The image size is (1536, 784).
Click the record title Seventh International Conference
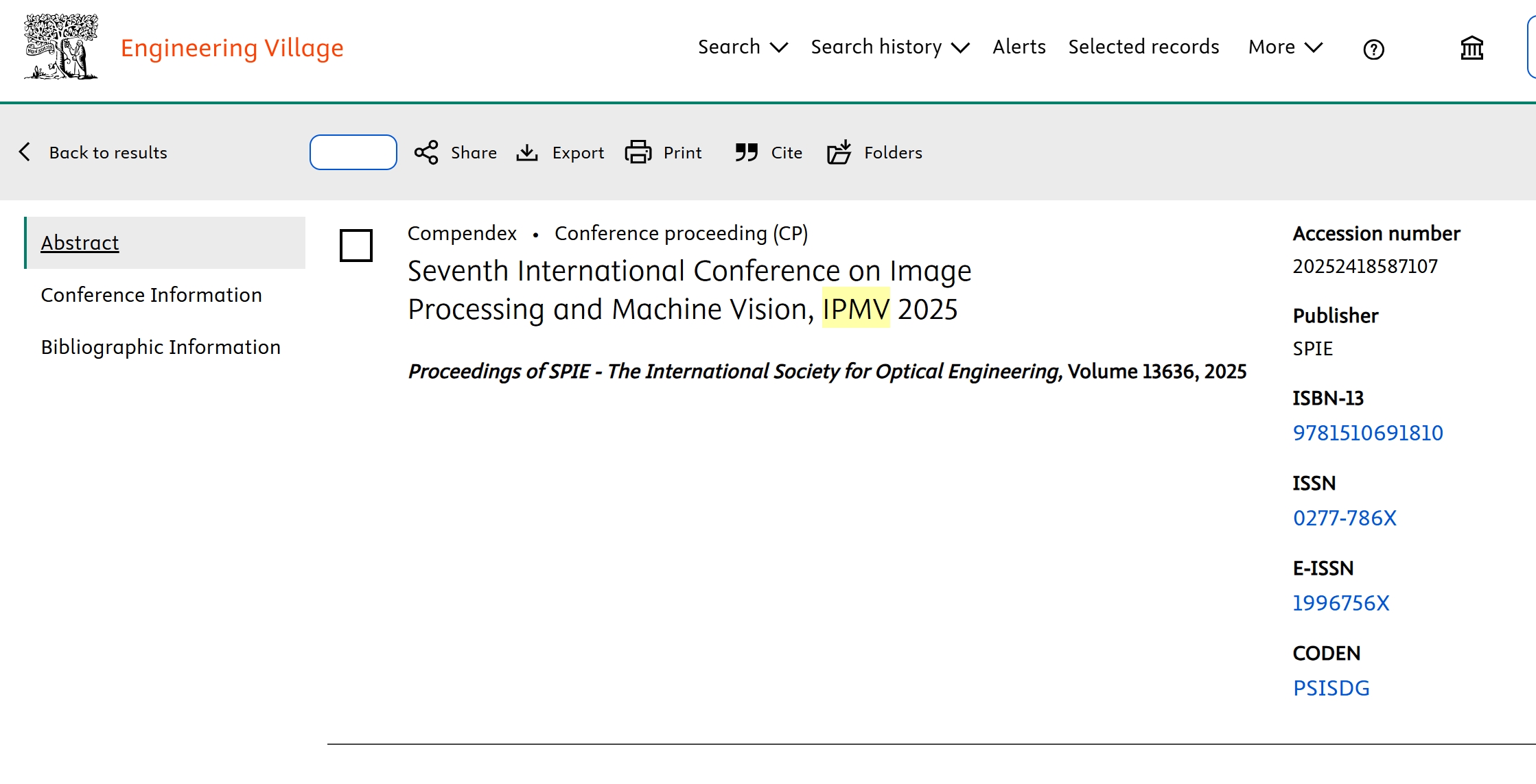pos(689,289)
